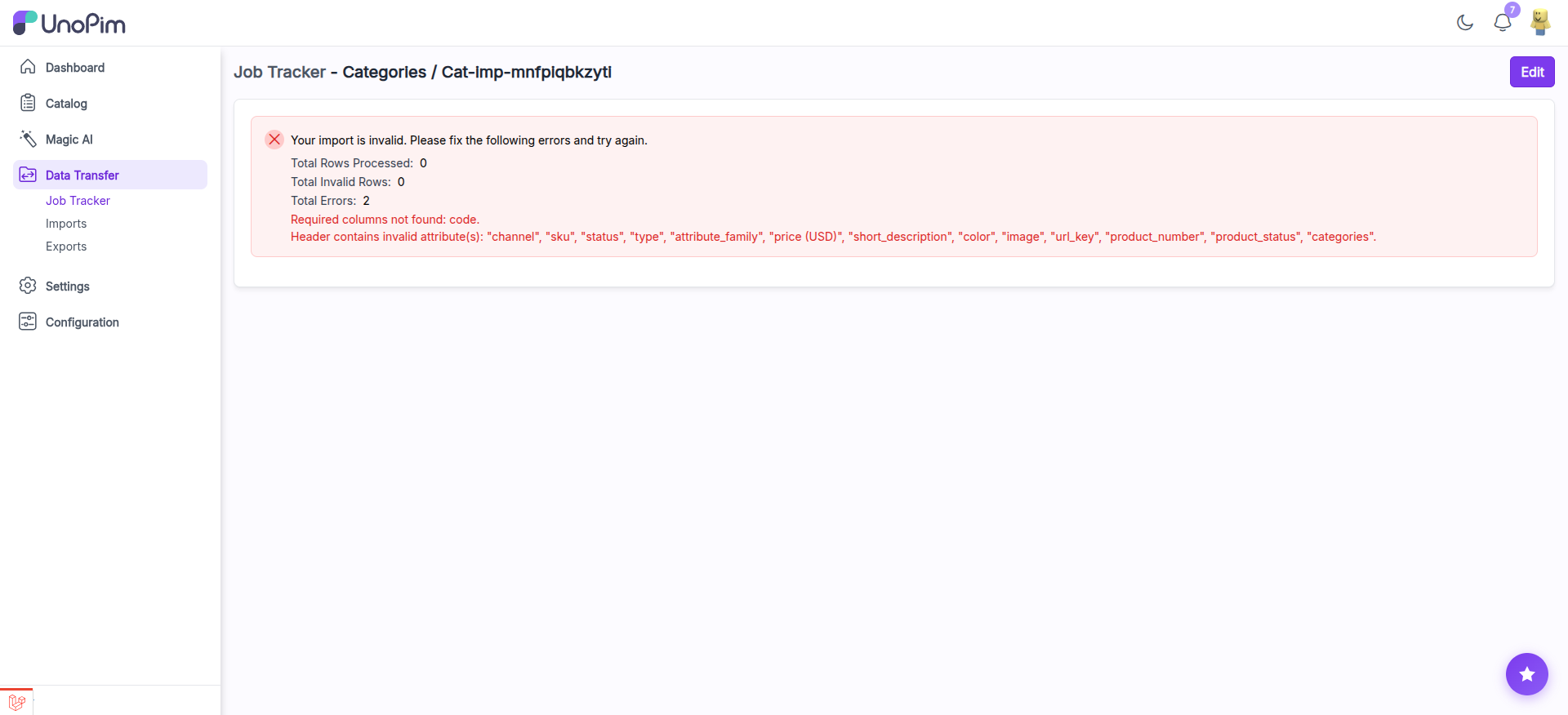Open the Laravel debug bar icon
This screenshot has width=1568, height=715.
[16, 702]
